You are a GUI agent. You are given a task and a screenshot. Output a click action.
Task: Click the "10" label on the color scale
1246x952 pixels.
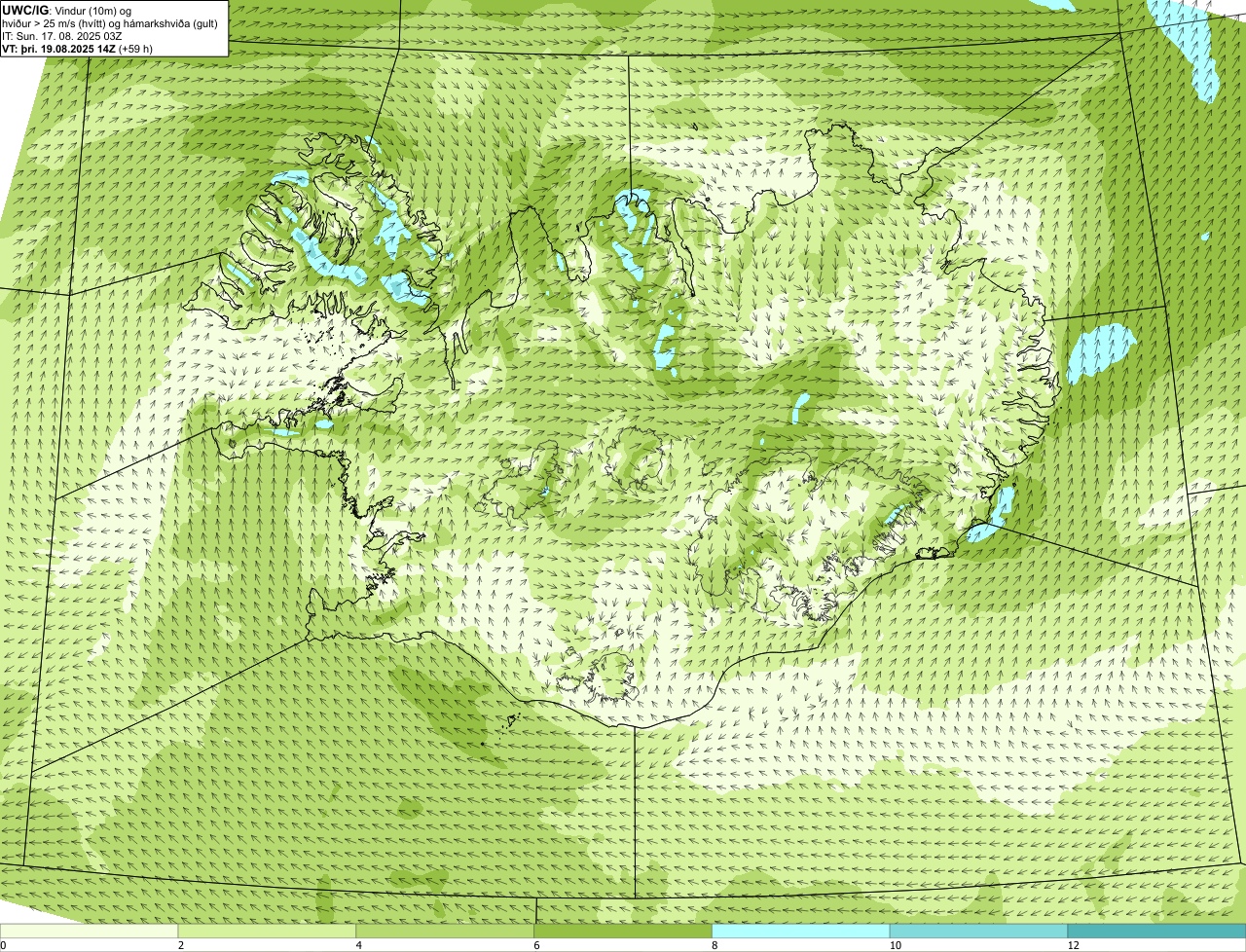pyautogui.click(x=895, y=945)
